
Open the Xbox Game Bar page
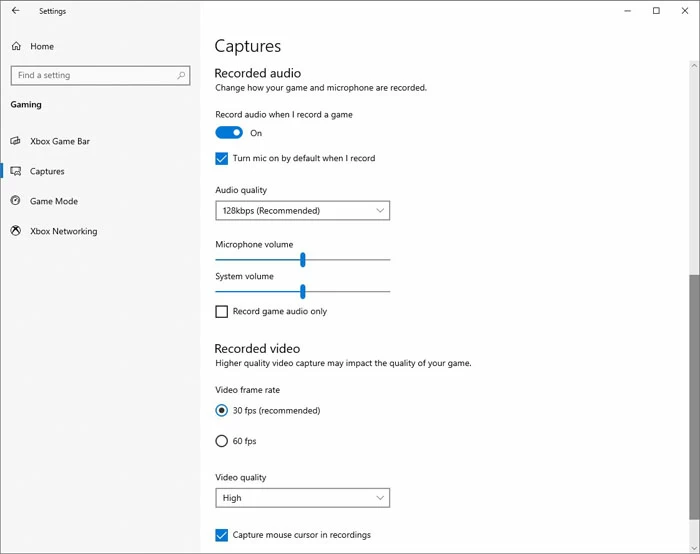tap(60, 141)
